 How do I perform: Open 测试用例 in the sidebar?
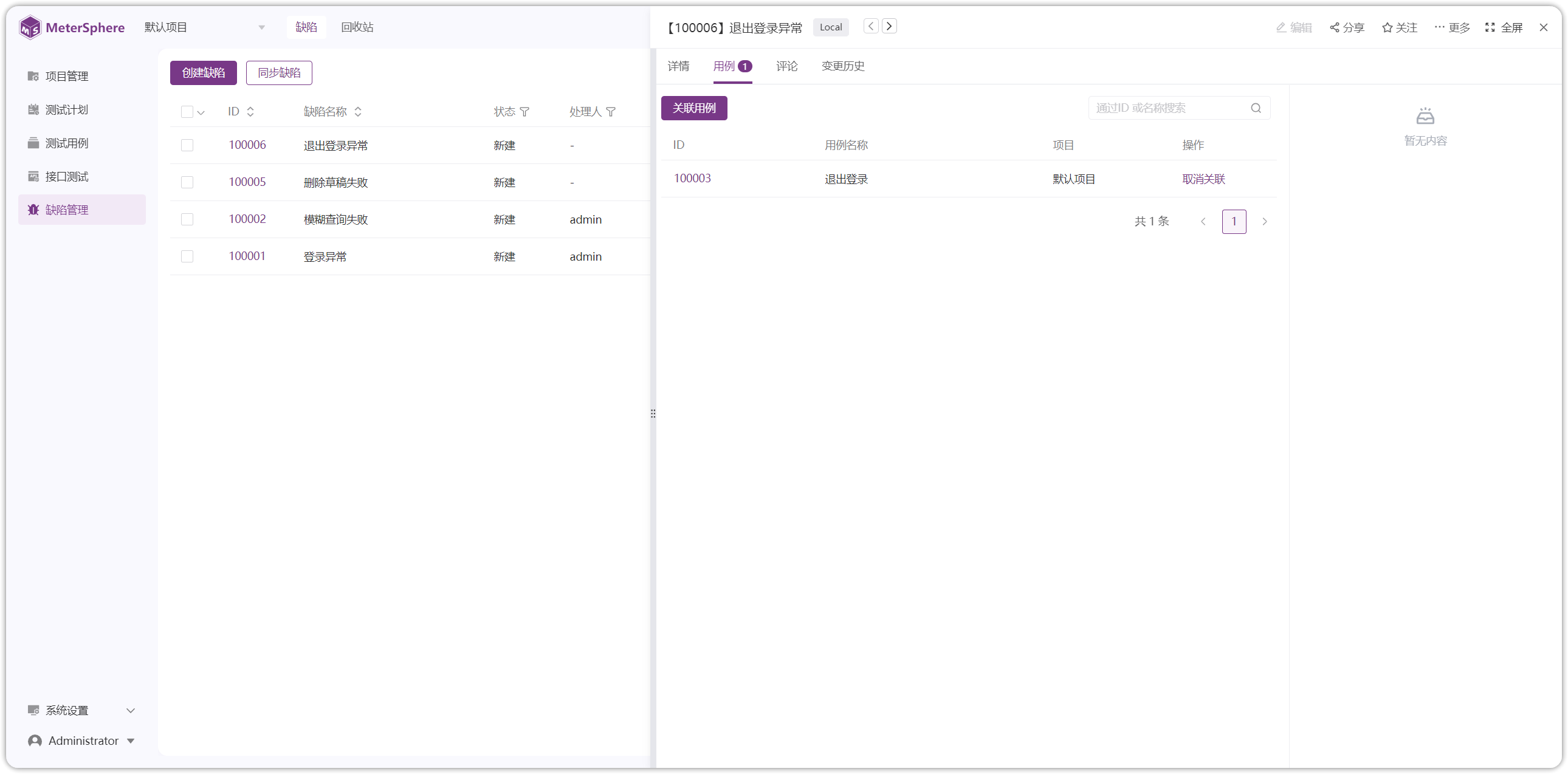coord(81,143)
